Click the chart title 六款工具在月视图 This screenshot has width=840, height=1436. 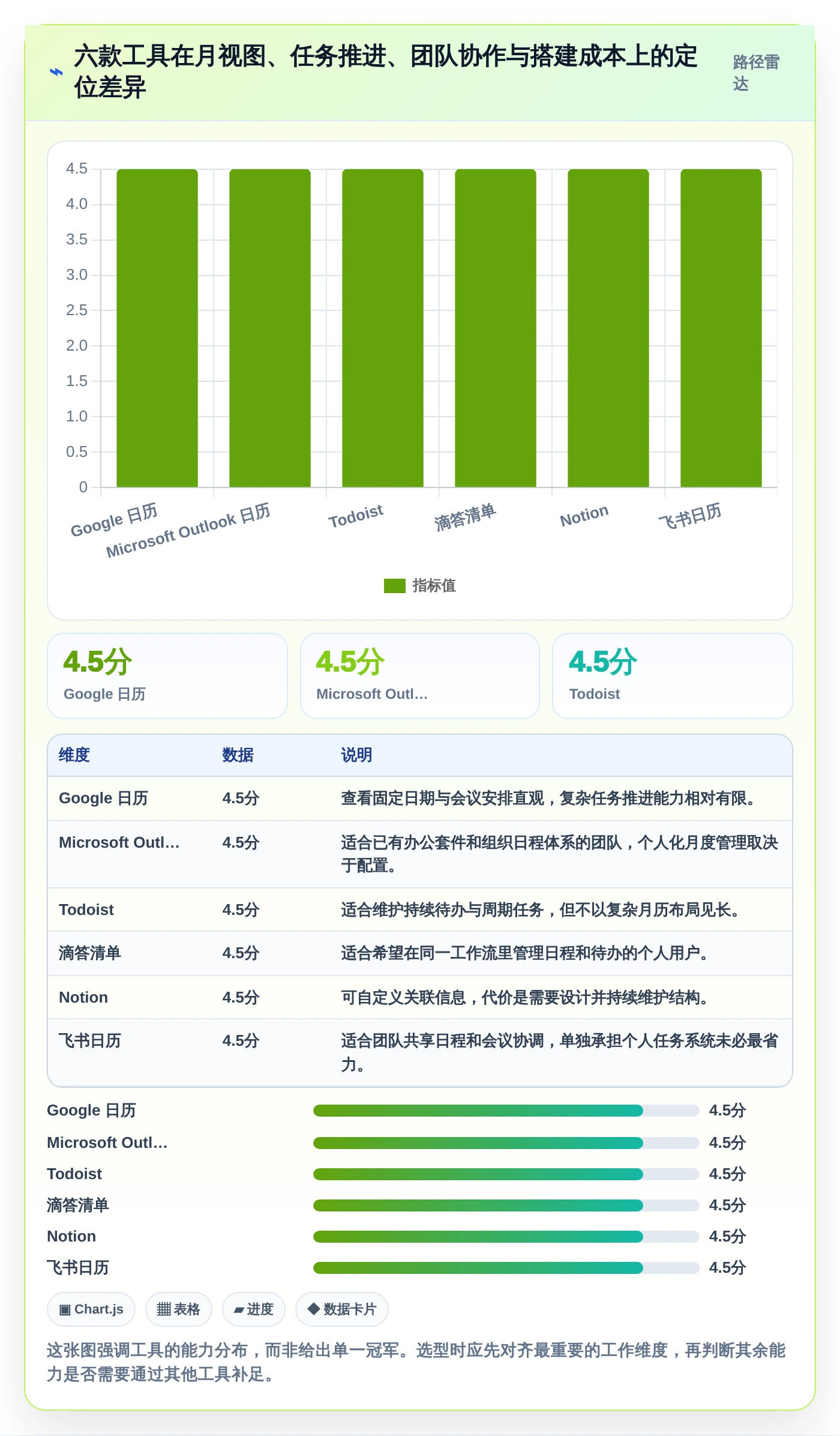pos(386,71)
